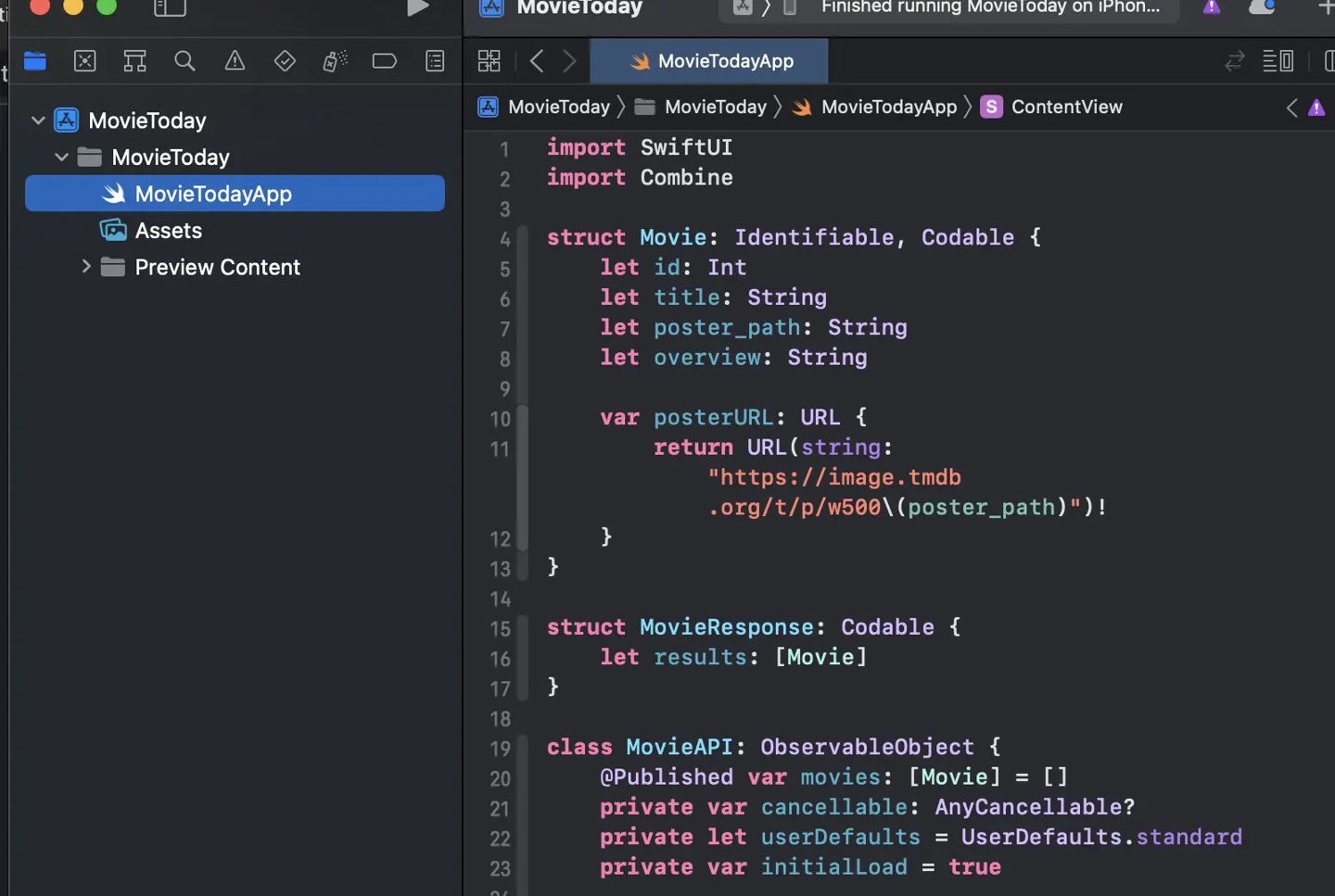The height and width of the screenshot is (896, 1335).
Task: Open the Project navigator folder icon
Action: [35, 61]
